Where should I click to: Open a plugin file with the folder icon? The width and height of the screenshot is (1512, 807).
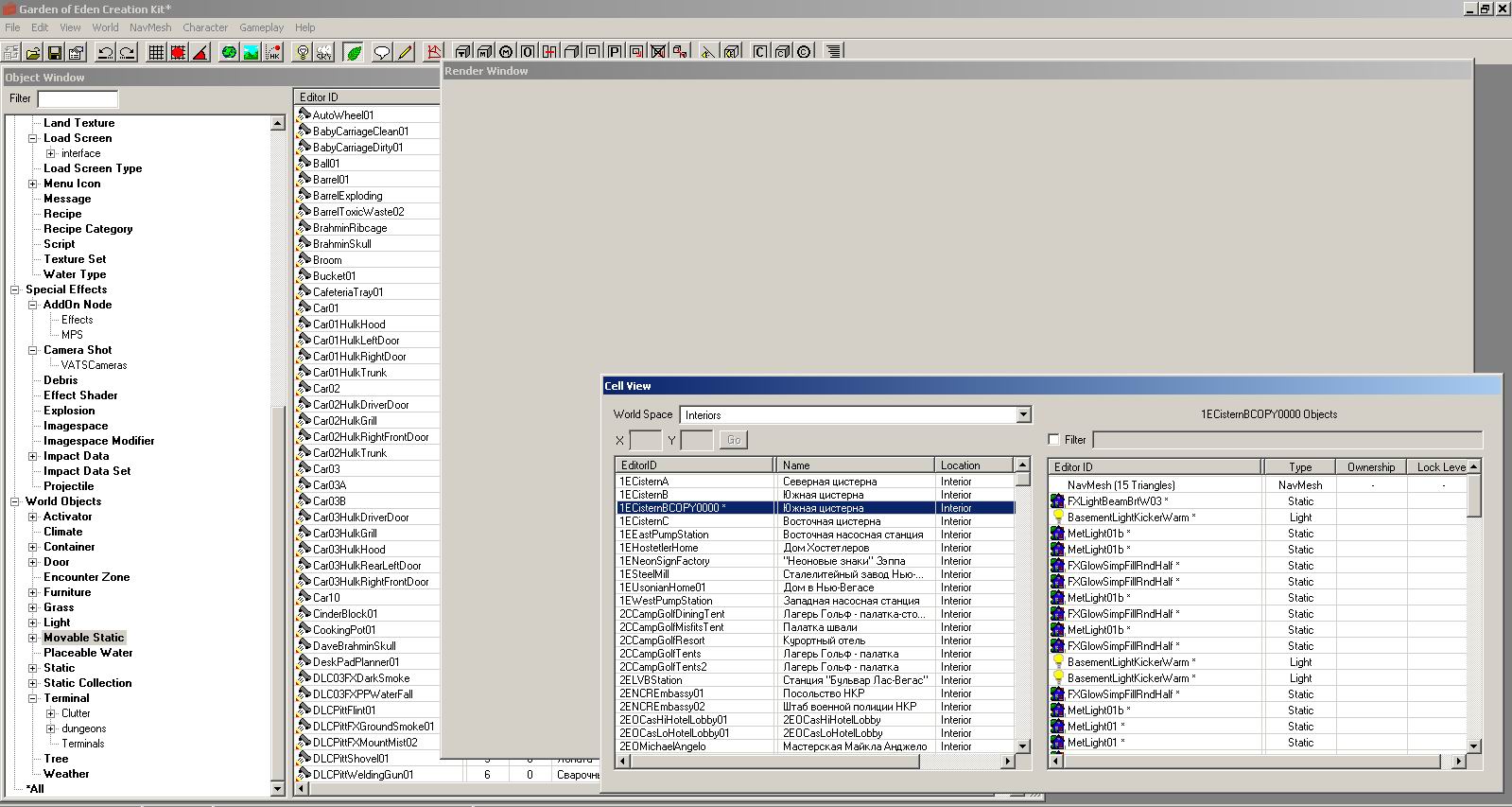coord(33,52)
